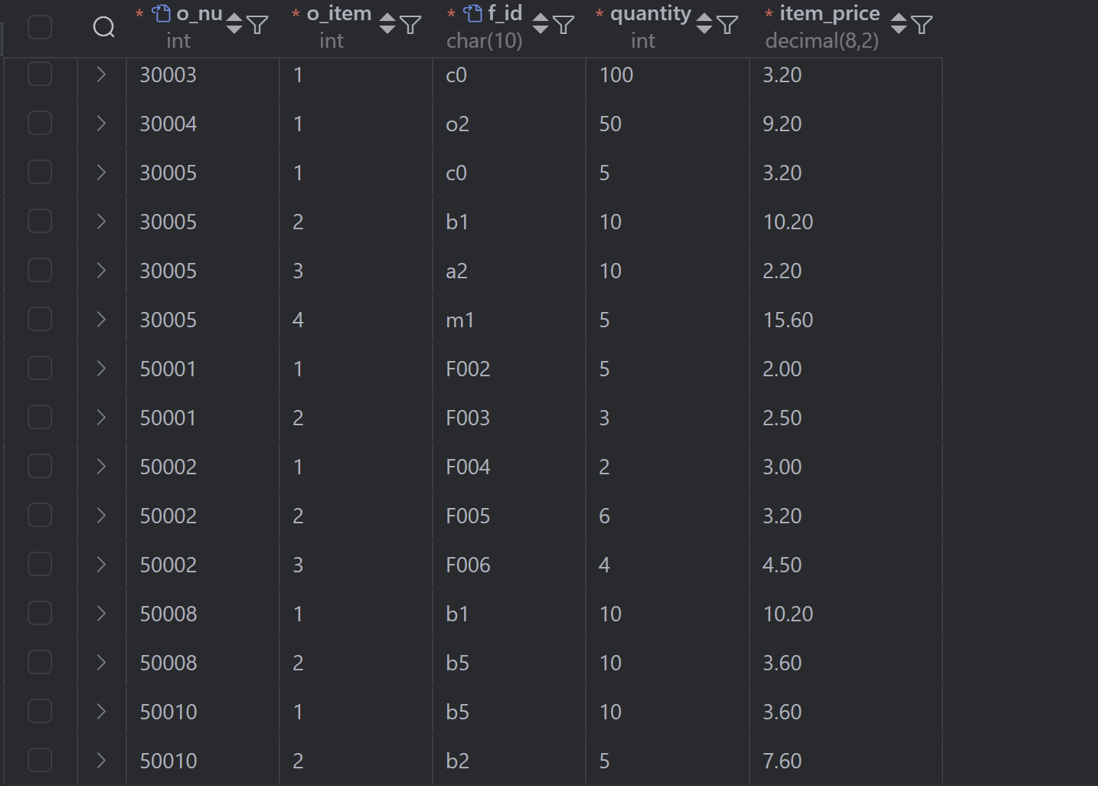The width and height of the screenshot is (1098, 786).
Task: Expand the 30005 row with o_item 1
Action: click(101, 172)
